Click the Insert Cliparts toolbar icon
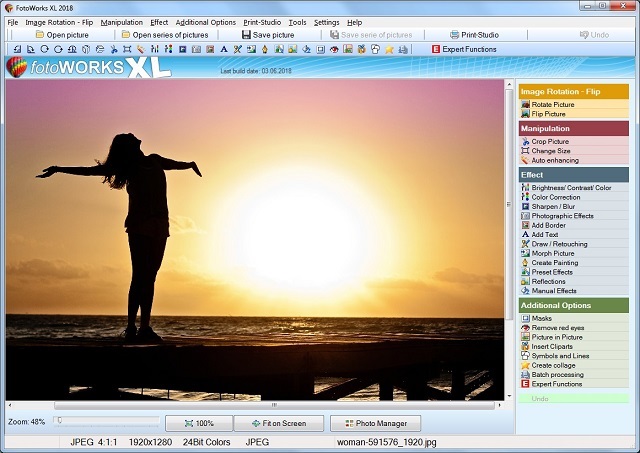This screenshot has width=640, height=453. (362, 49)
